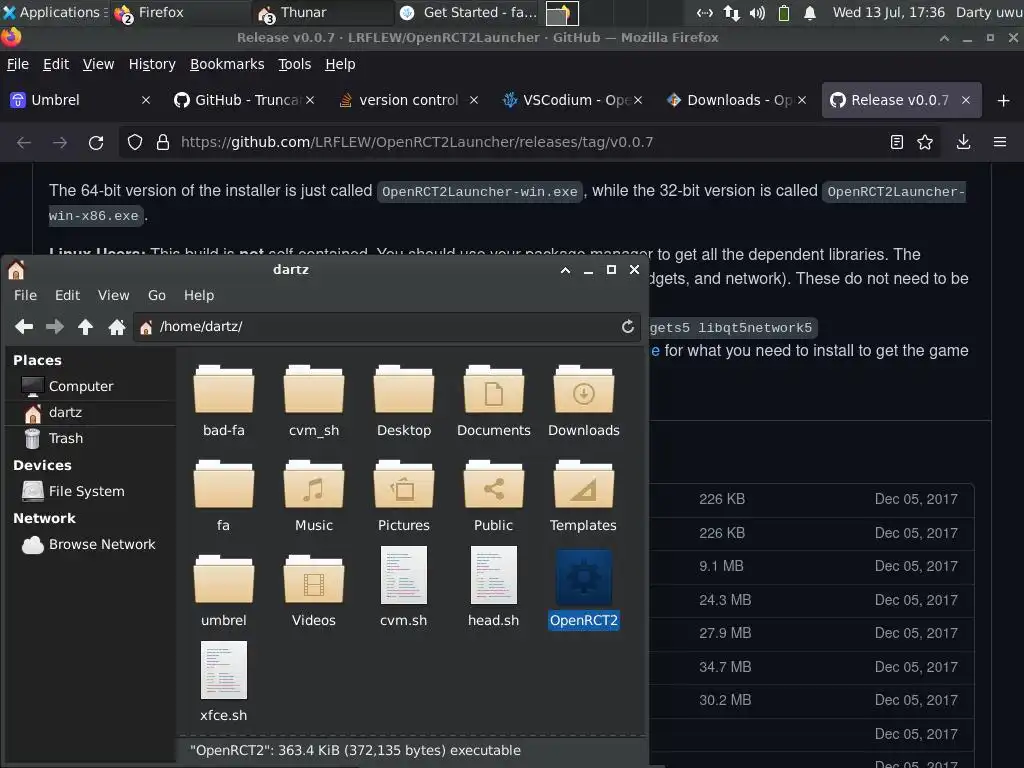Select the umbrel folder
The width and height of the screenshot is (1024, 768).
223,591
